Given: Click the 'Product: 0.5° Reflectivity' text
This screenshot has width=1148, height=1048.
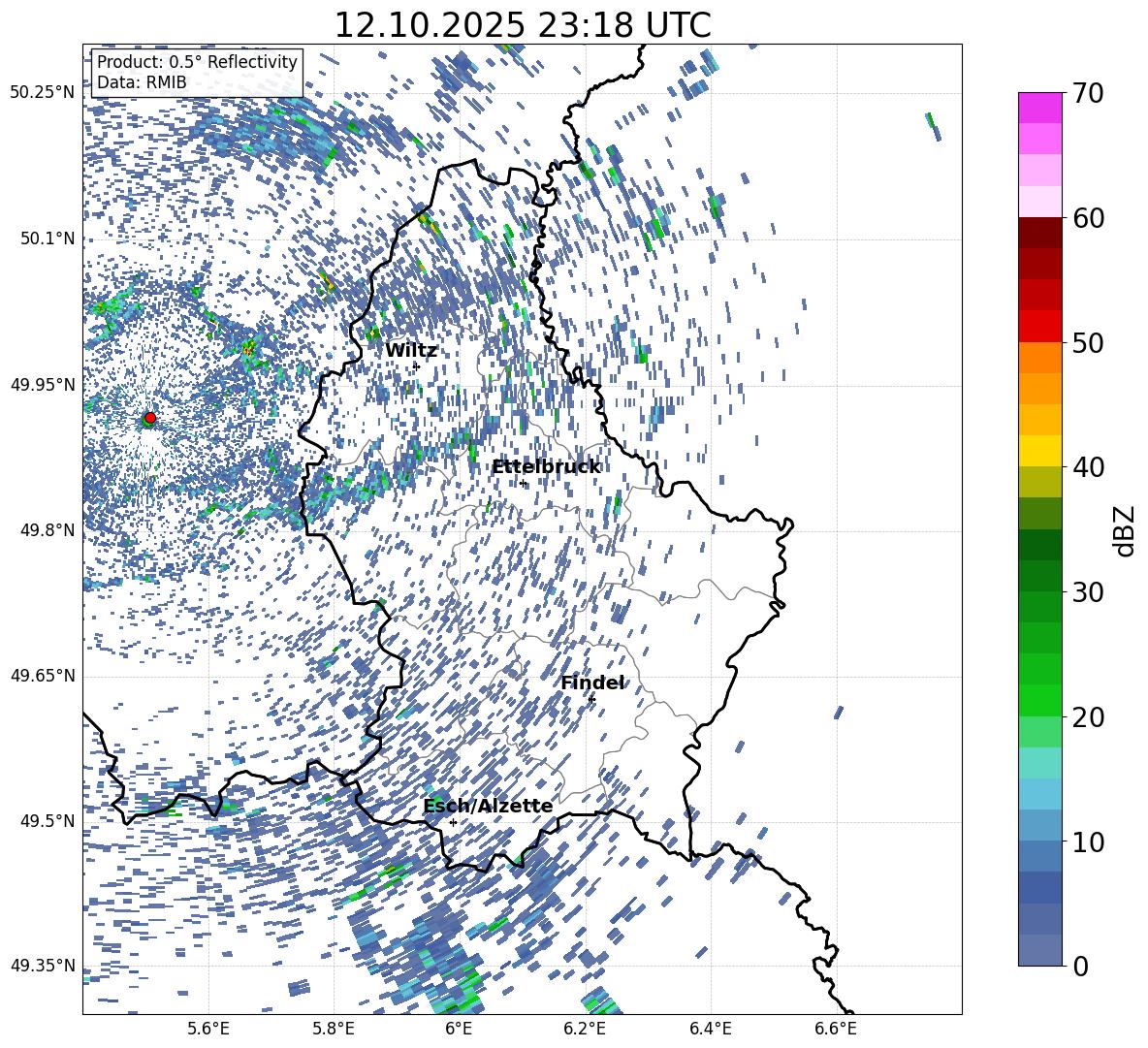Looking at the screenshot, I should (197, 61).
